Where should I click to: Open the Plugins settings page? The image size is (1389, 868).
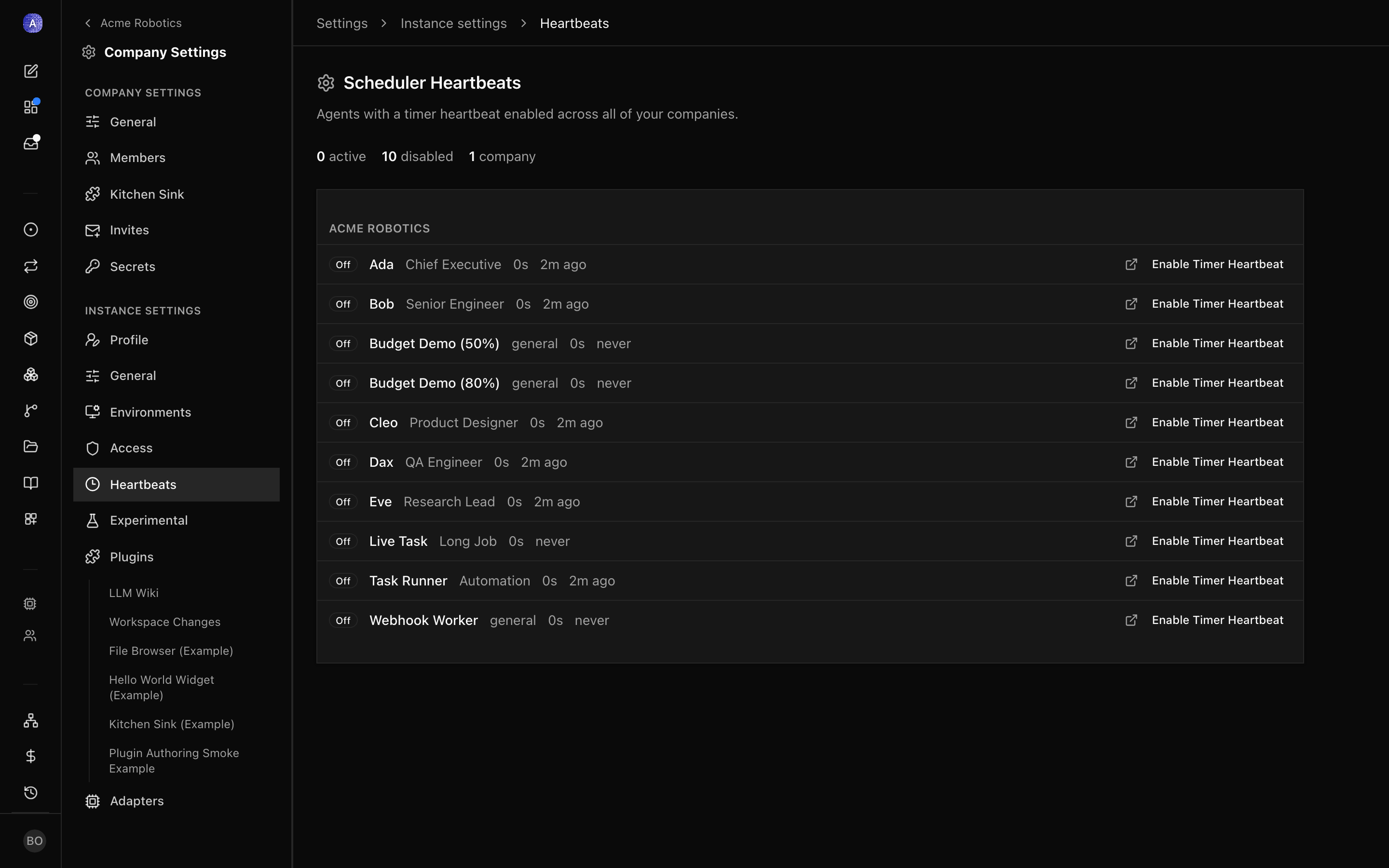tap(176, 557)
